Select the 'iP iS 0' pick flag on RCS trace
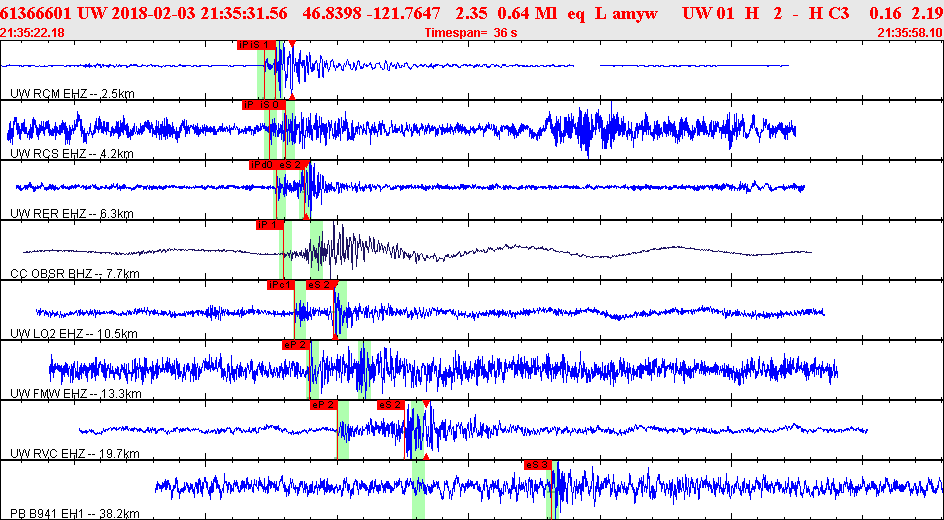Screen dimensions: 944x520 click(264, 105)
